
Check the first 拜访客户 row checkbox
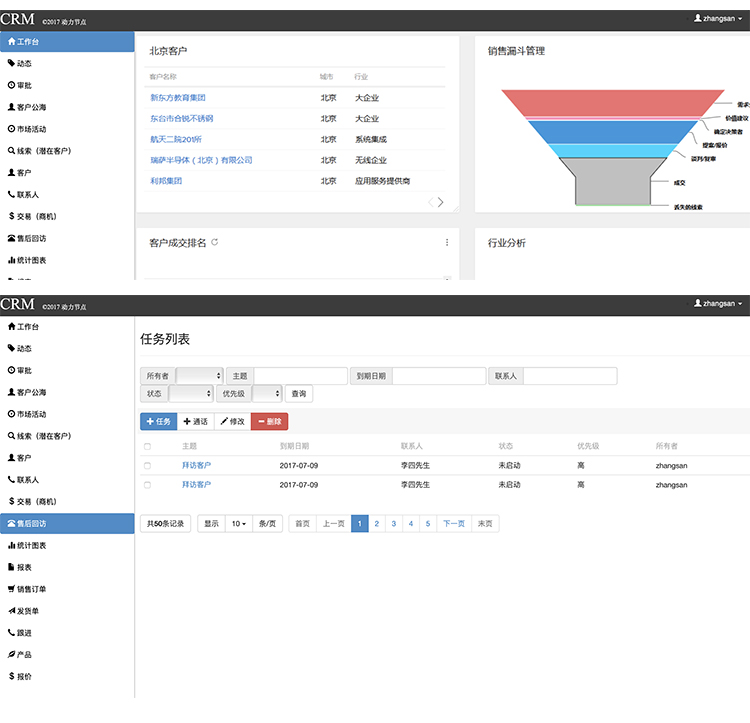pos(147,465)
